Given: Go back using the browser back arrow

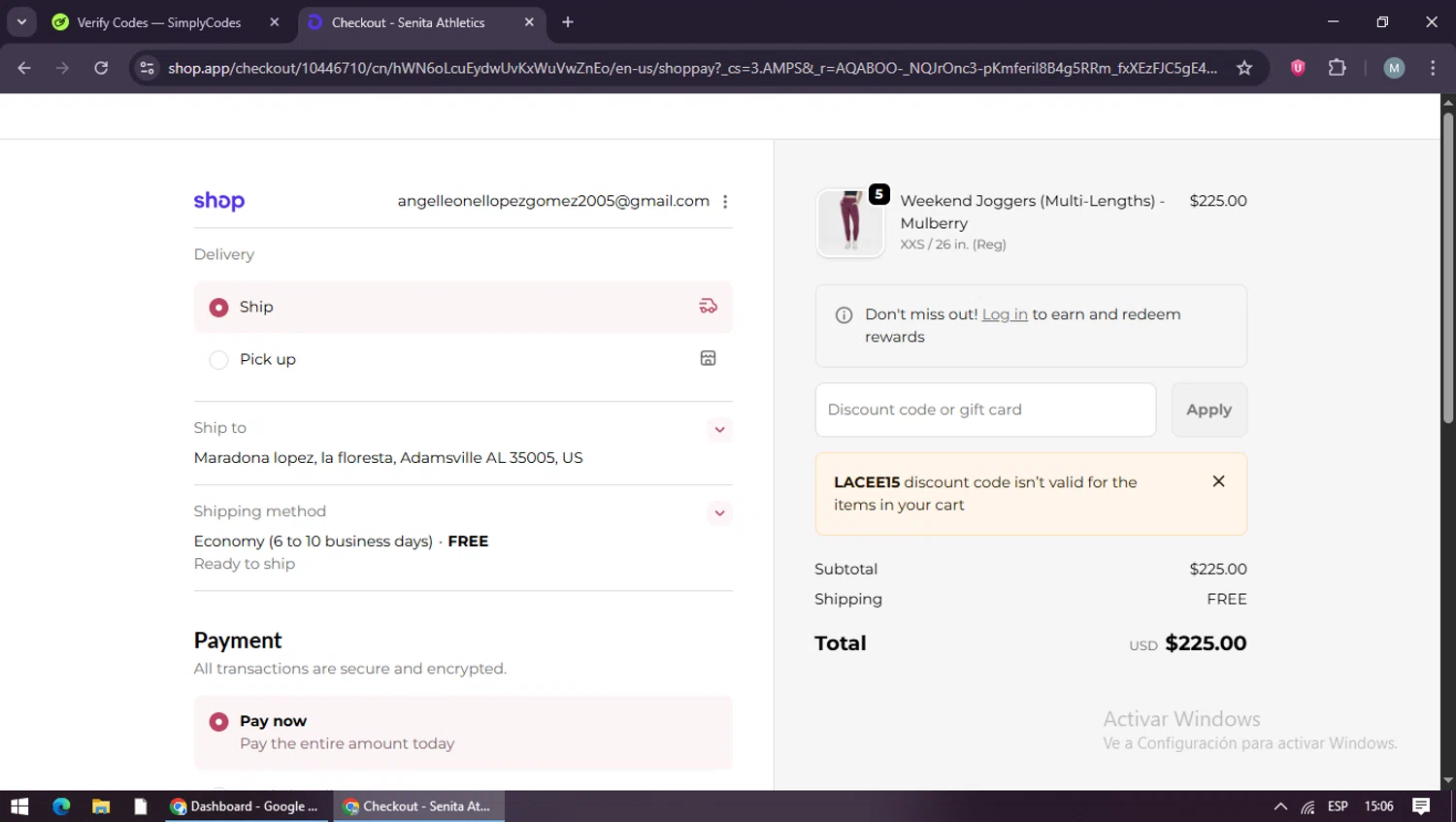Looking at the screenshot, I should tap(24, 68).
